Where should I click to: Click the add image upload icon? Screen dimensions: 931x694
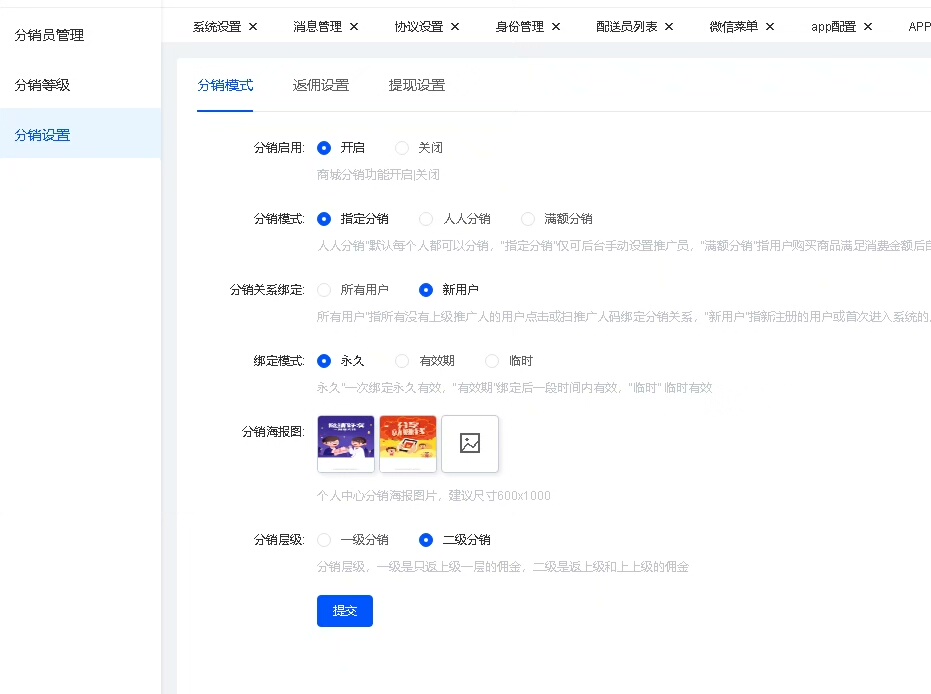pos(470,444)
